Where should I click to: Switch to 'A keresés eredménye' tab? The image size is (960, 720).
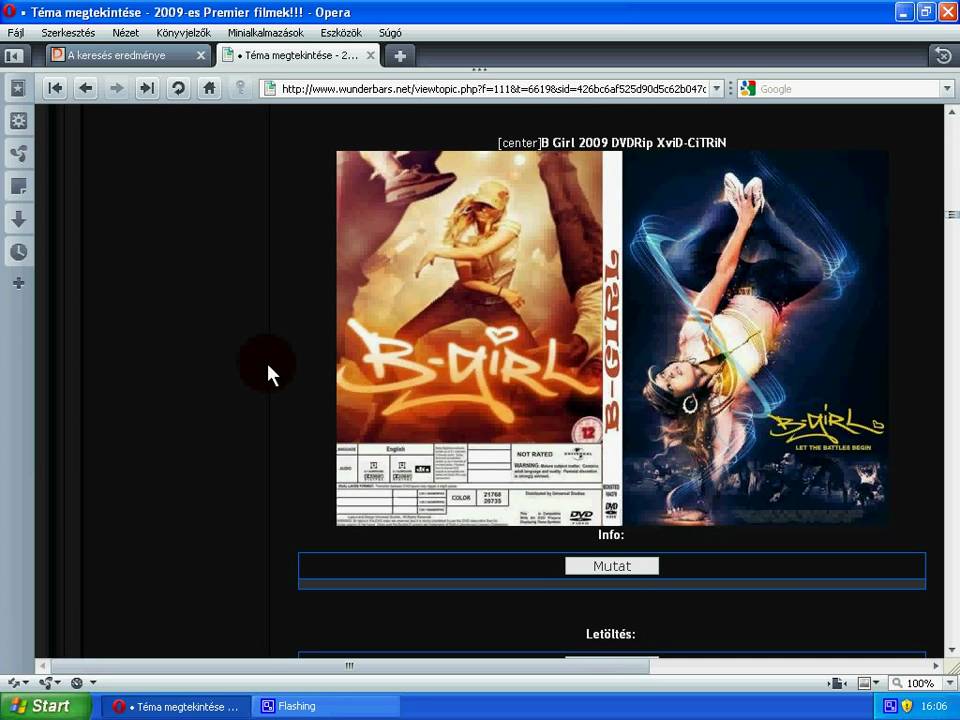[128, 55]
